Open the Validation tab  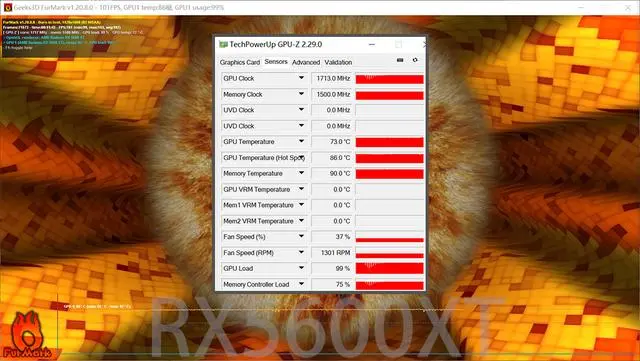click(338, 62)
